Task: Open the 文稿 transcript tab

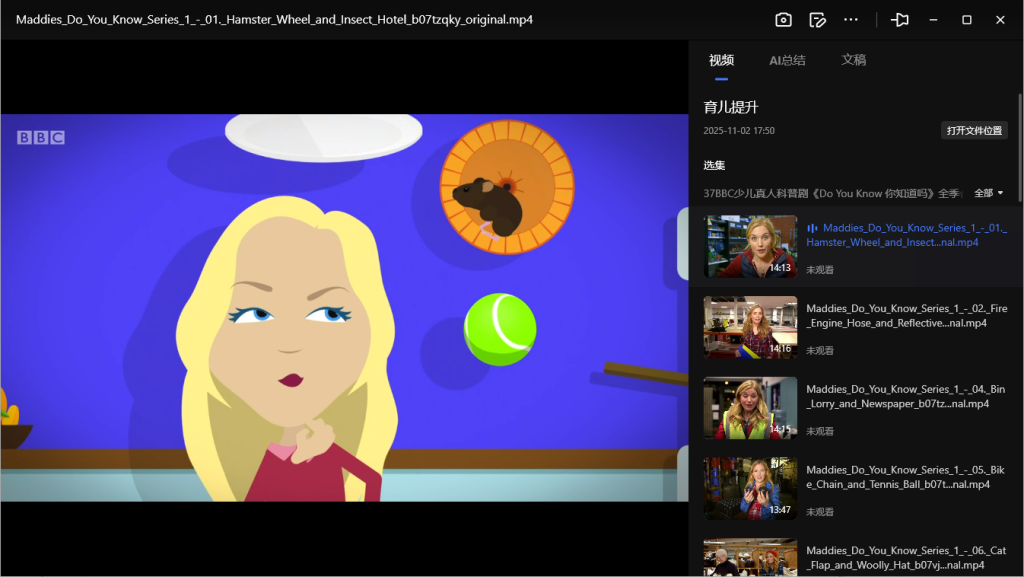Action: coord(853,60)
